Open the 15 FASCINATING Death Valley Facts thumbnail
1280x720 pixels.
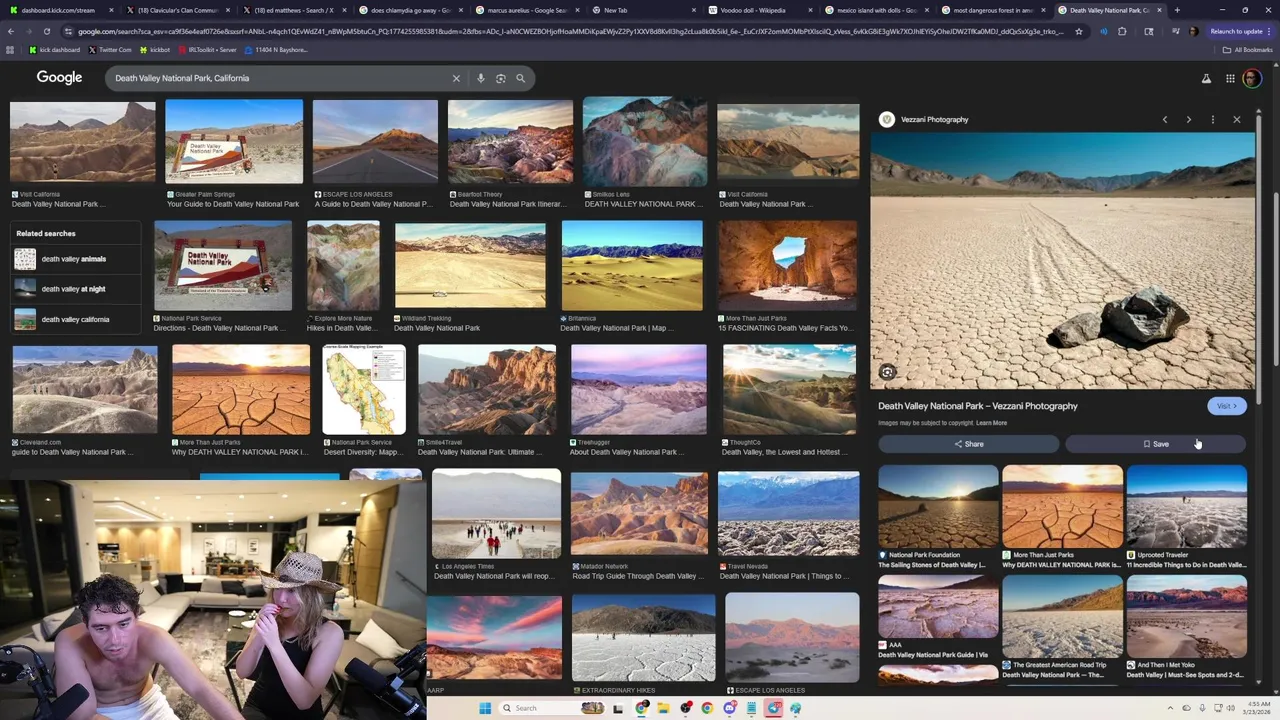pos(787,265)
